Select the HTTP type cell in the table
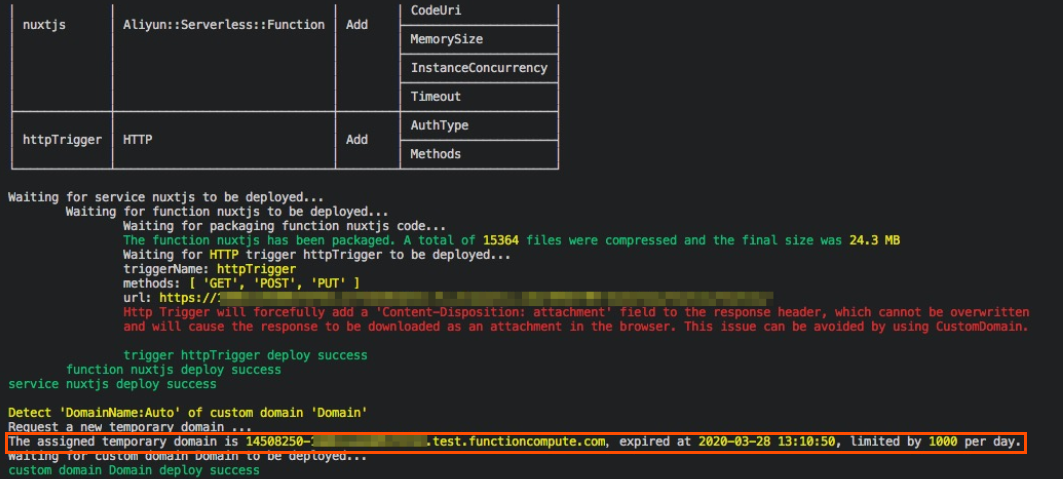This screenshot has height=479, width=1063. [137, 140]
